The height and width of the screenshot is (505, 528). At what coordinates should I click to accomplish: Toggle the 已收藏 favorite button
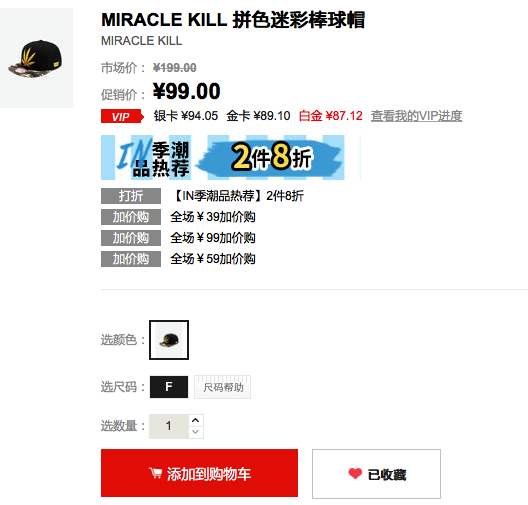[376, 474]
